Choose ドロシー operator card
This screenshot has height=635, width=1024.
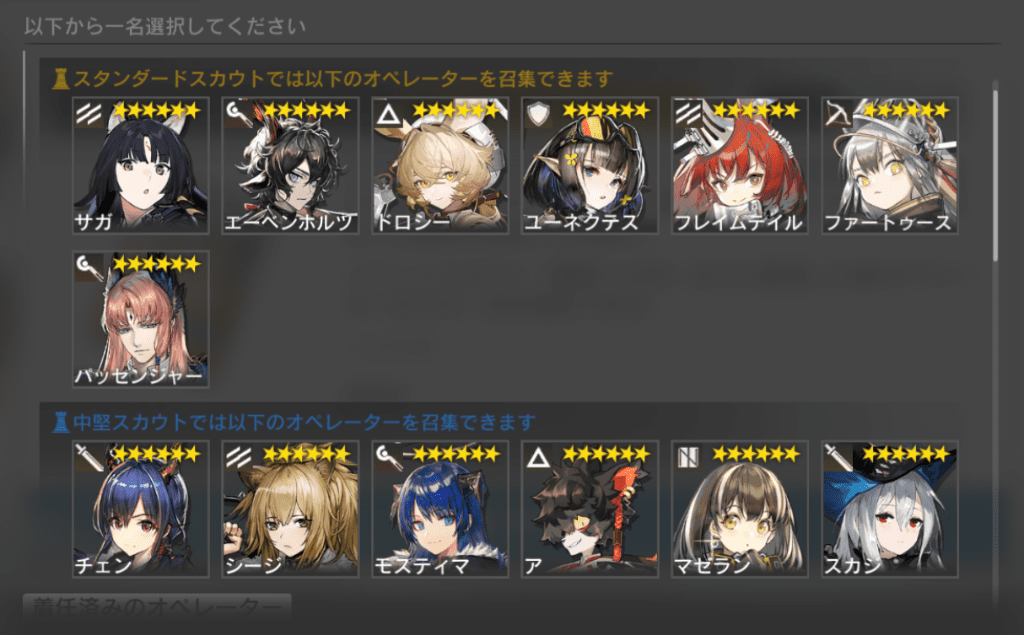click(x=440, y=165)
